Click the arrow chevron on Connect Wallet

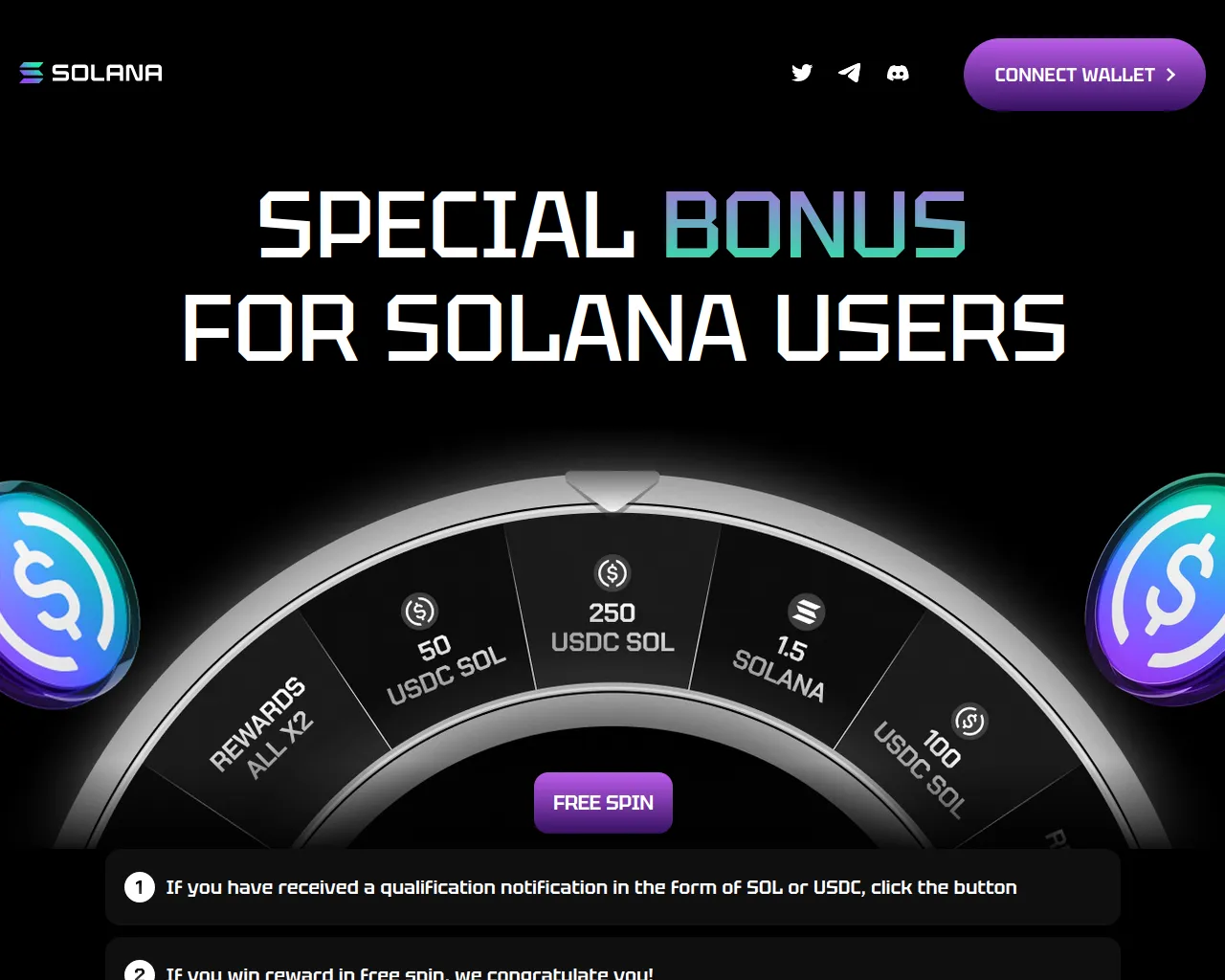pos(1170,75)
